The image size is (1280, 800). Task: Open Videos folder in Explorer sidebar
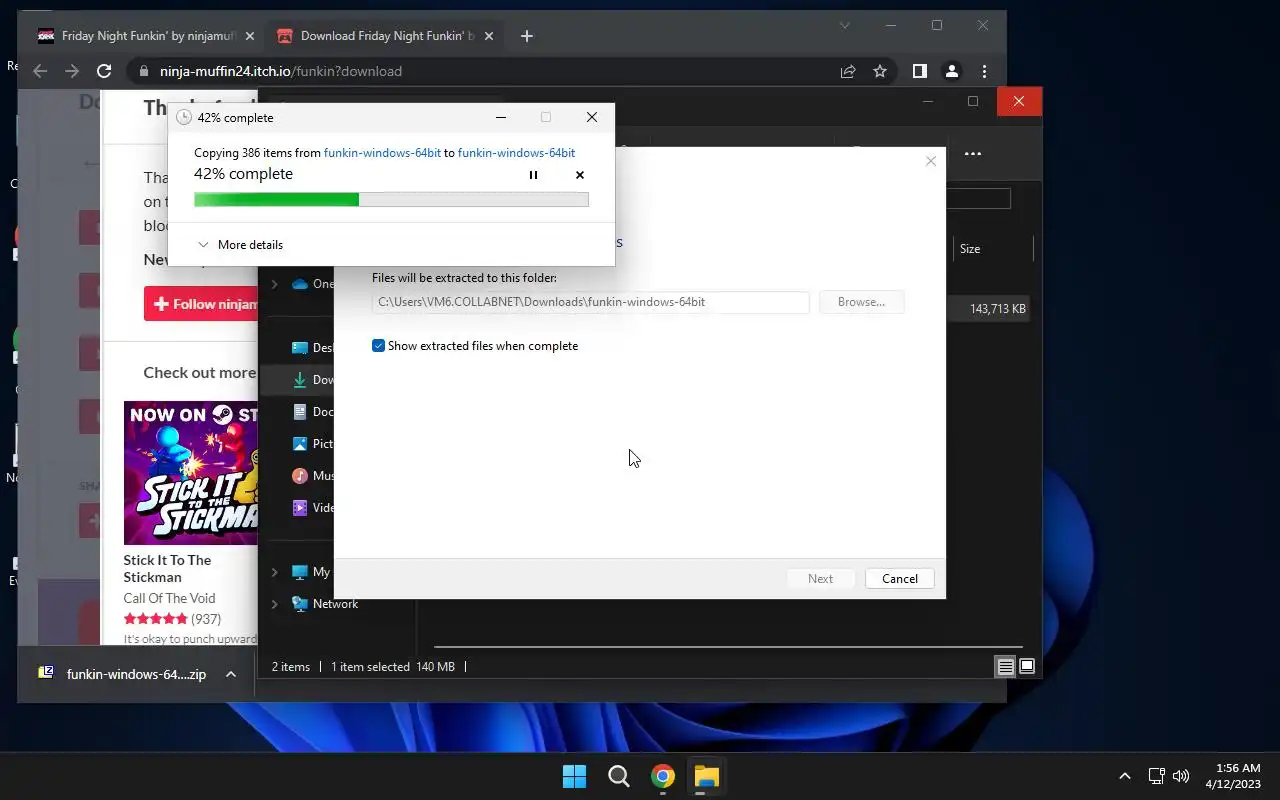312,508
